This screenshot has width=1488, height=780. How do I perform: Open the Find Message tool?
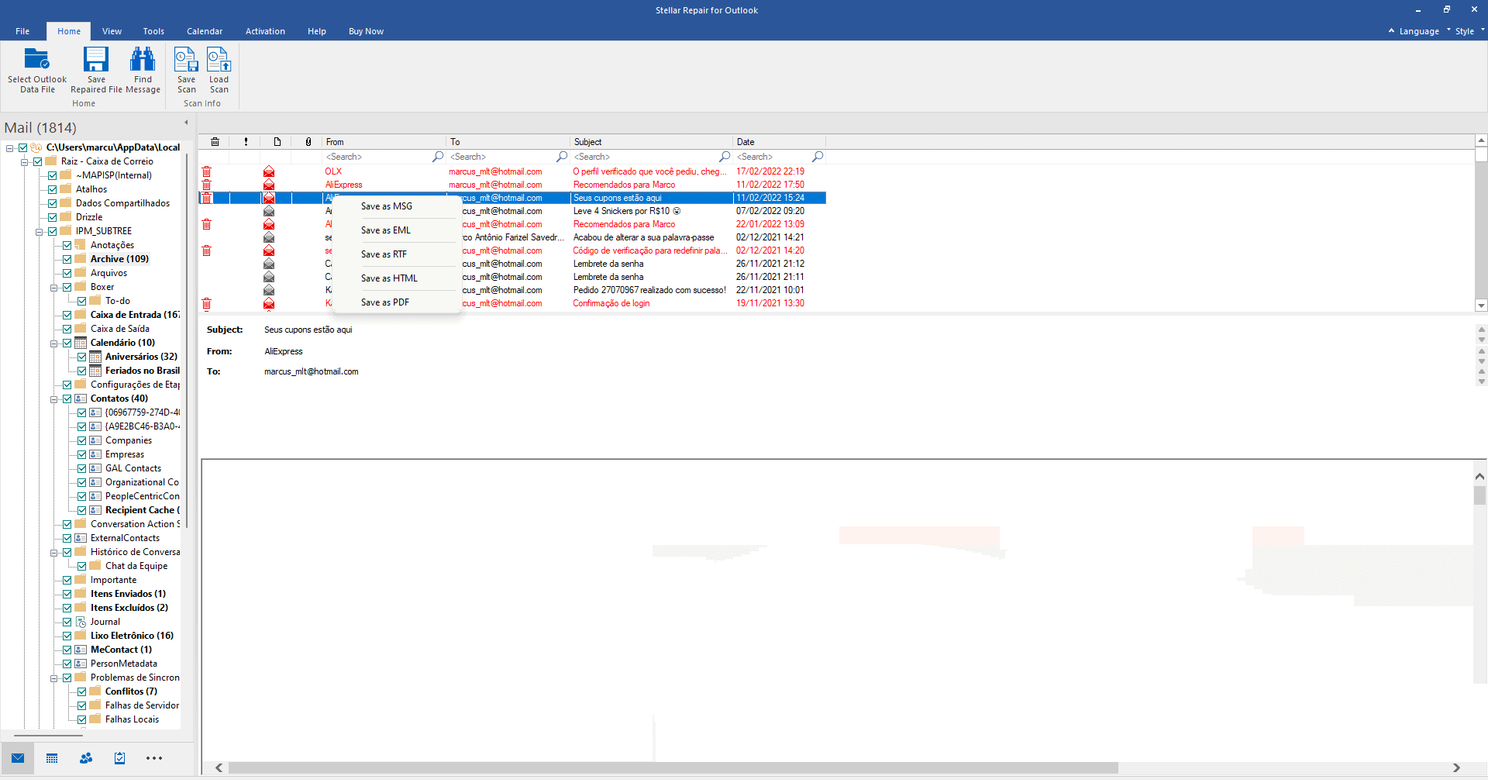pyautogui.click(x=143, y=70)
